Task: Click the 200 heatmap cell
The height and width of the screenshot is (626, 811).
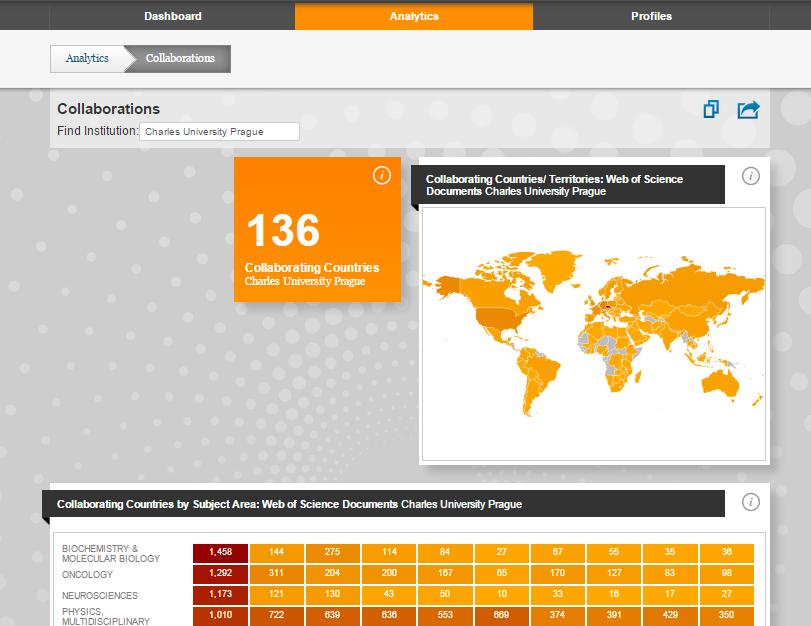Action: [389, 573]
